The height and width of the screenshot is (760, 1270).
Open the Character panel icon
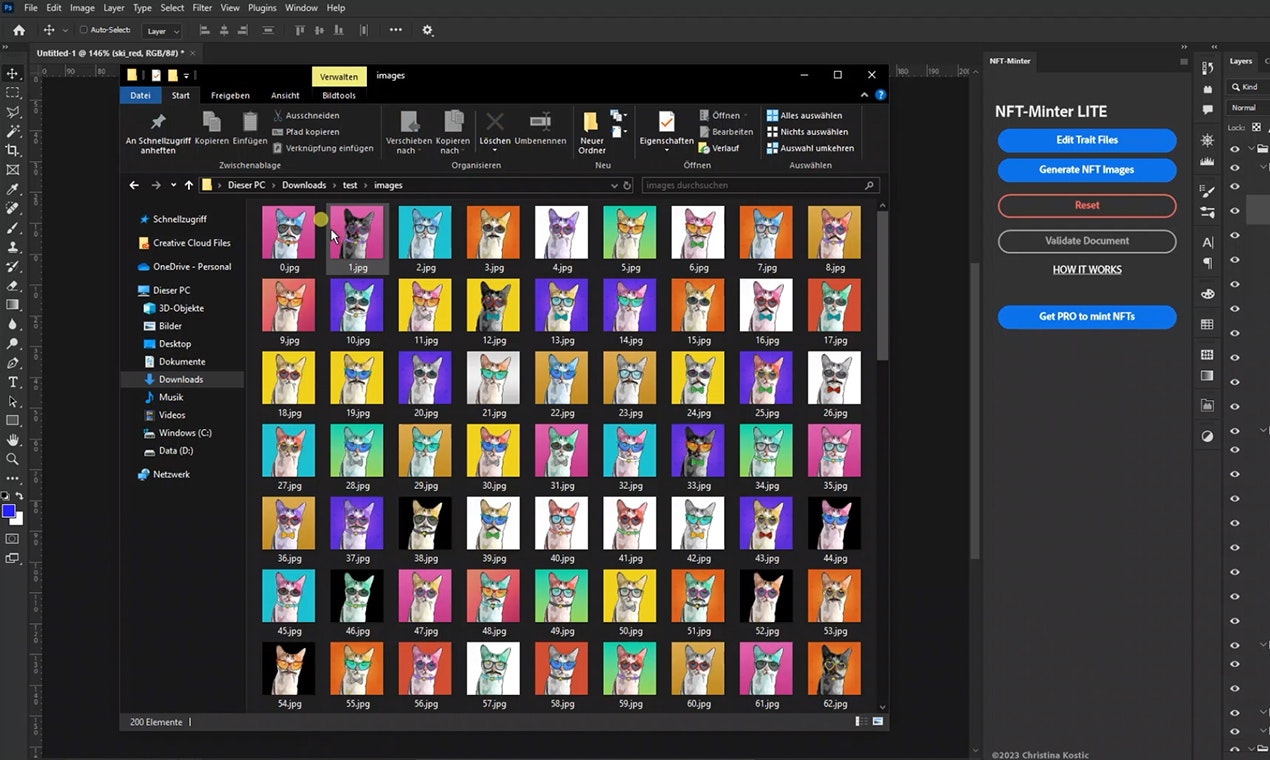pyautogui.click(x=1207, y=242)
